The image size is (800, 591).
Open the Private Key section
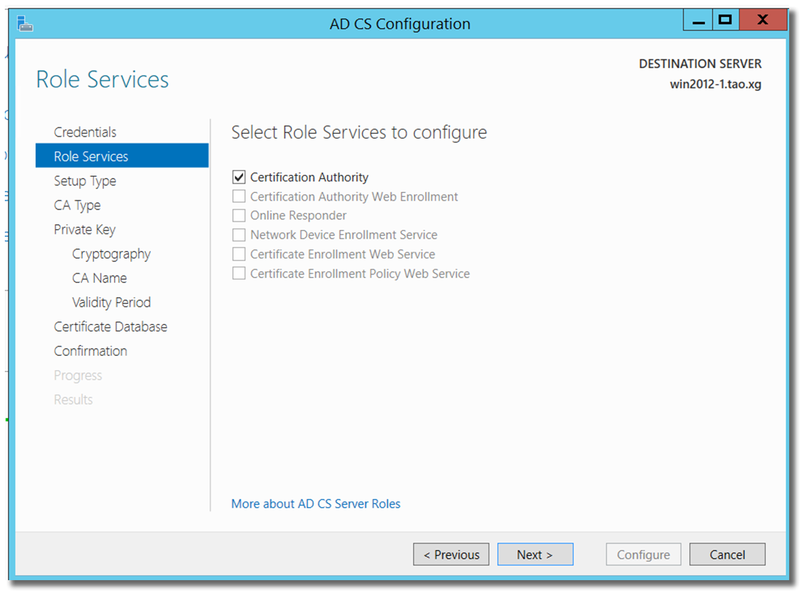(85, 230)
